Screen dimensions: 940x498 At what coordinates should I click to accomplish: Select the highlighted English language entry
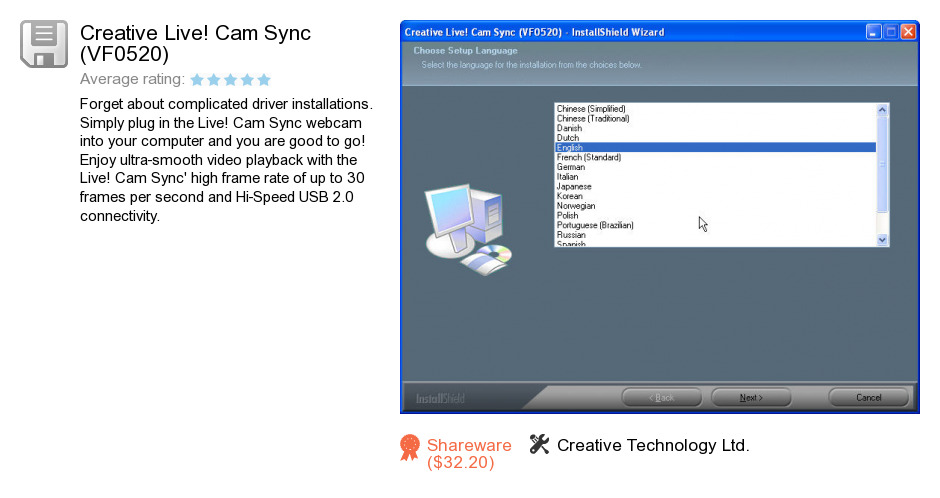tap(715, 147)
